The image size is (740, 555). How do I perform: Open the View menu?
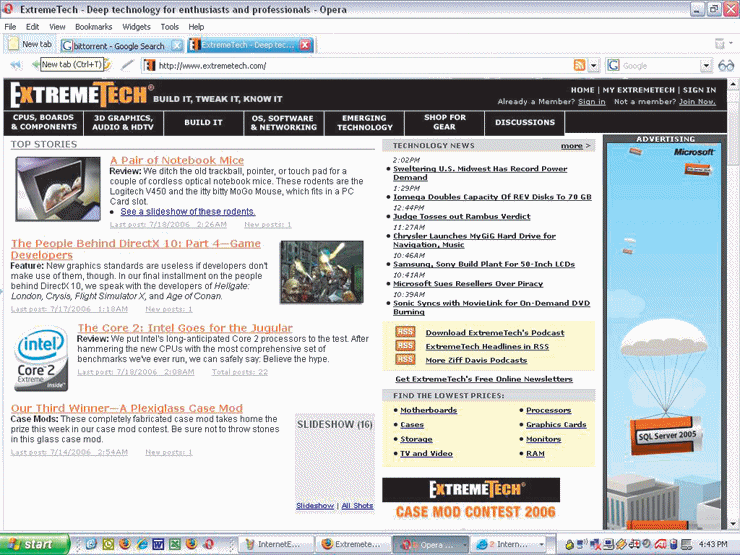[x=57, y=27]
